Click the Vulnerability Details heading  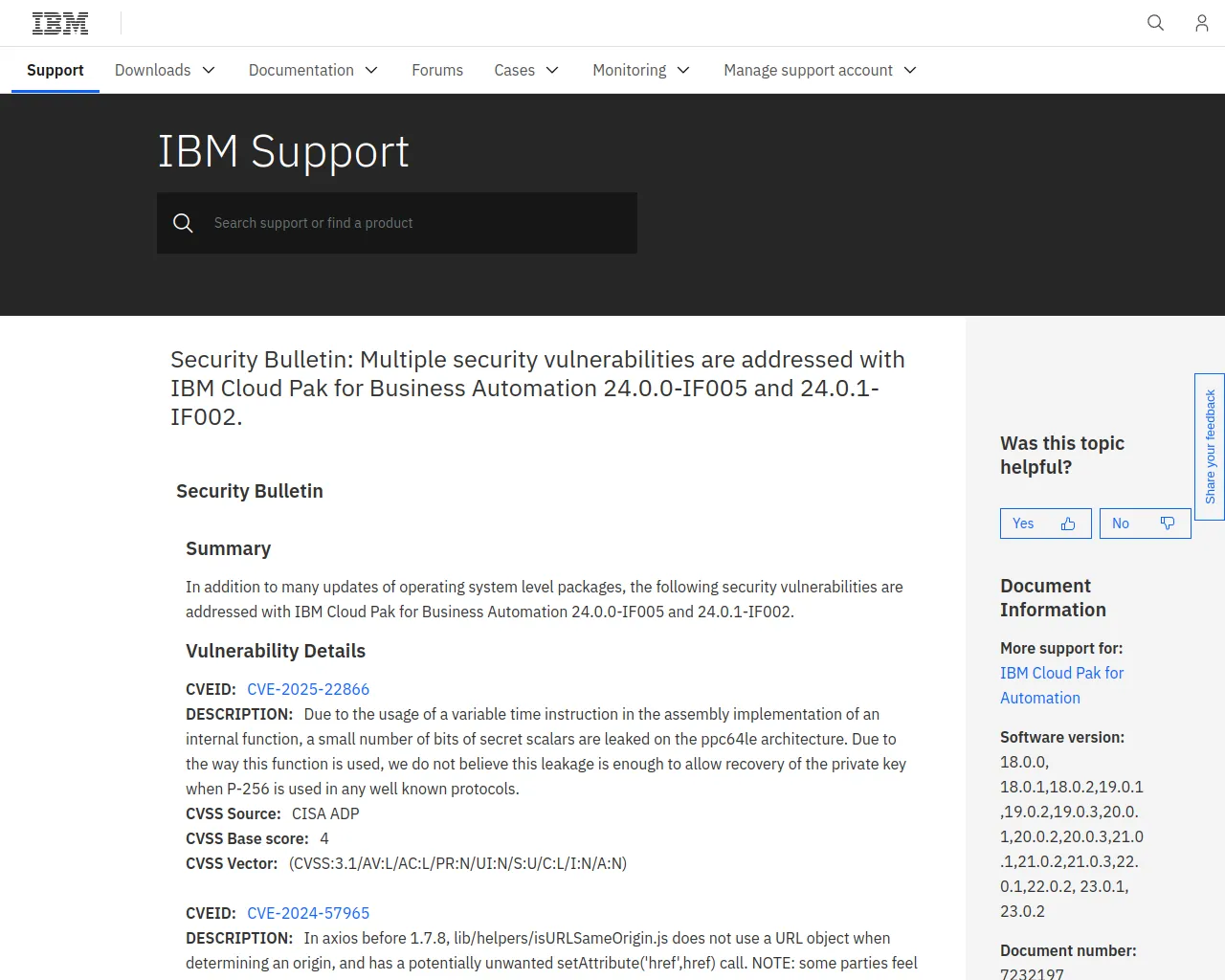(276, 651)
